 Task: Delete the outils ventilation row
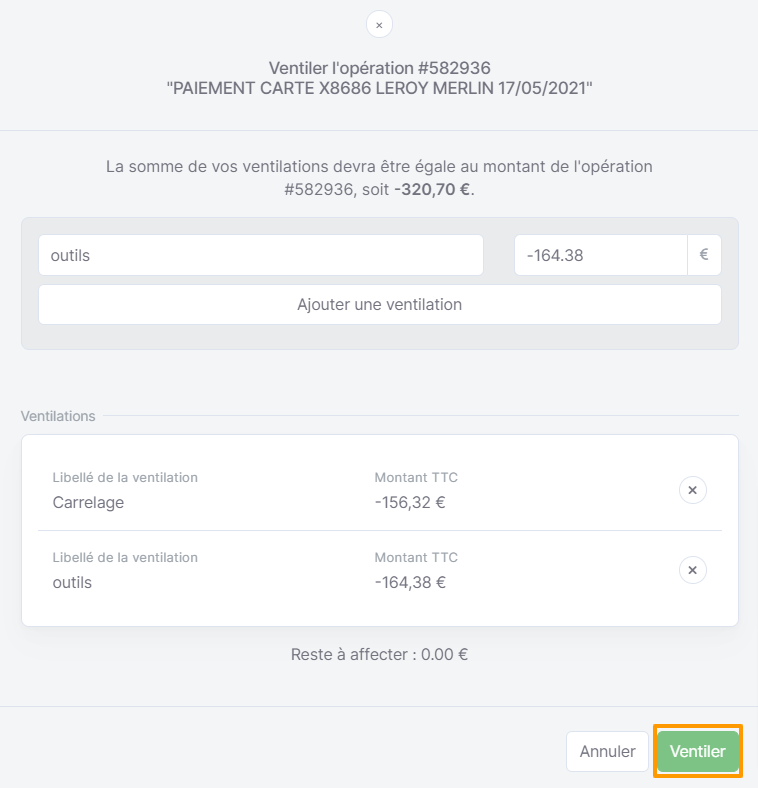pos(692,570)
